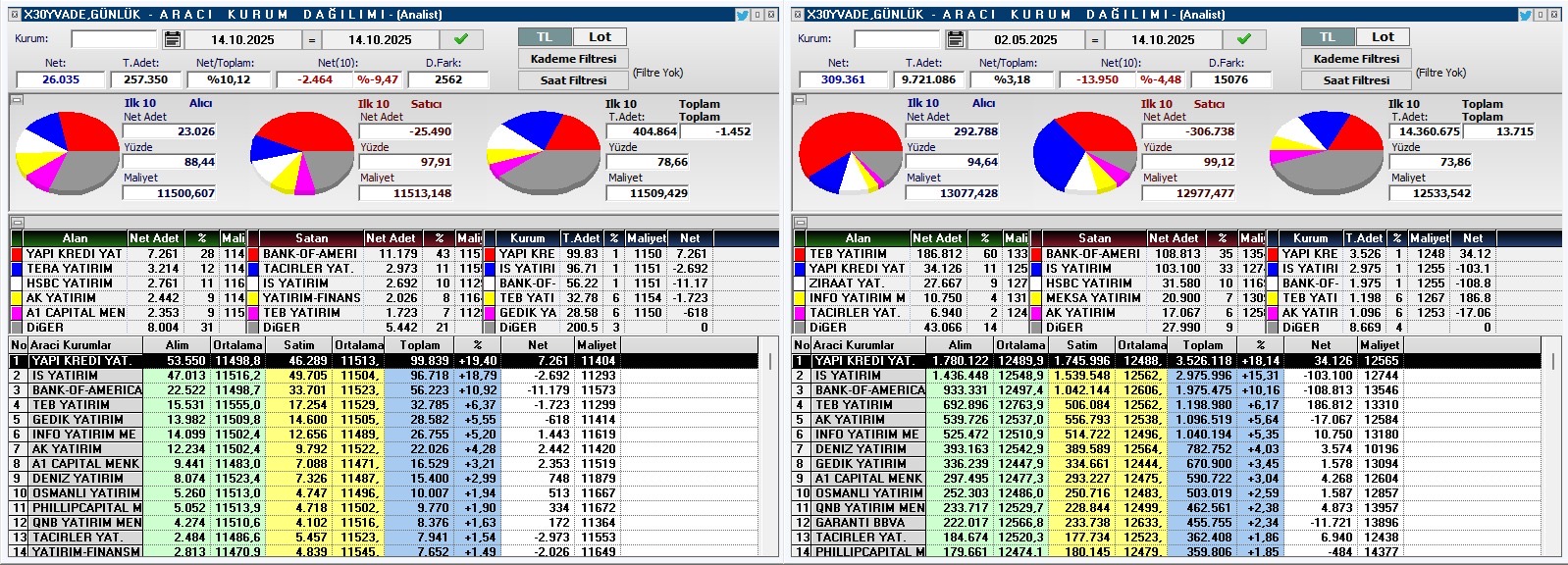Open Kademe Filtresi in the left panel
Screen dimensions: 1568x565
[573, 59]
